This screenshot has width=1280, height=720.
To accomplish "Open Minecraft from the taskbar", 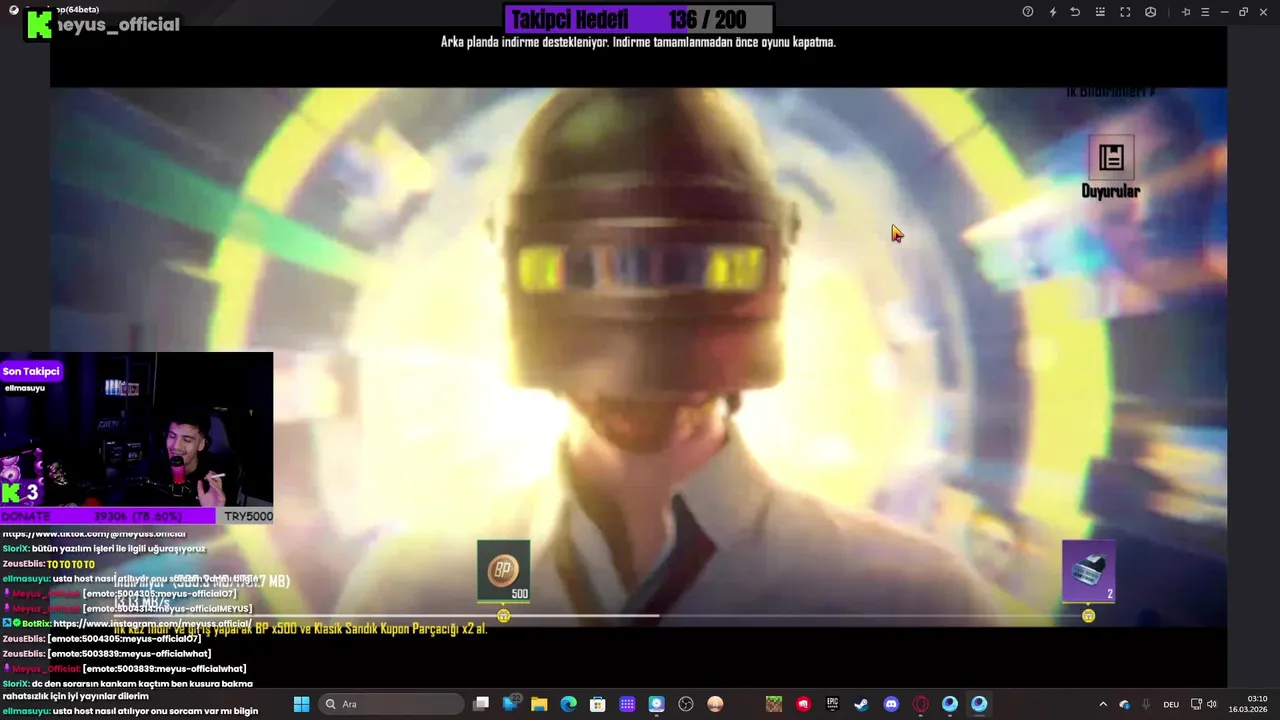I will (774, 704).
